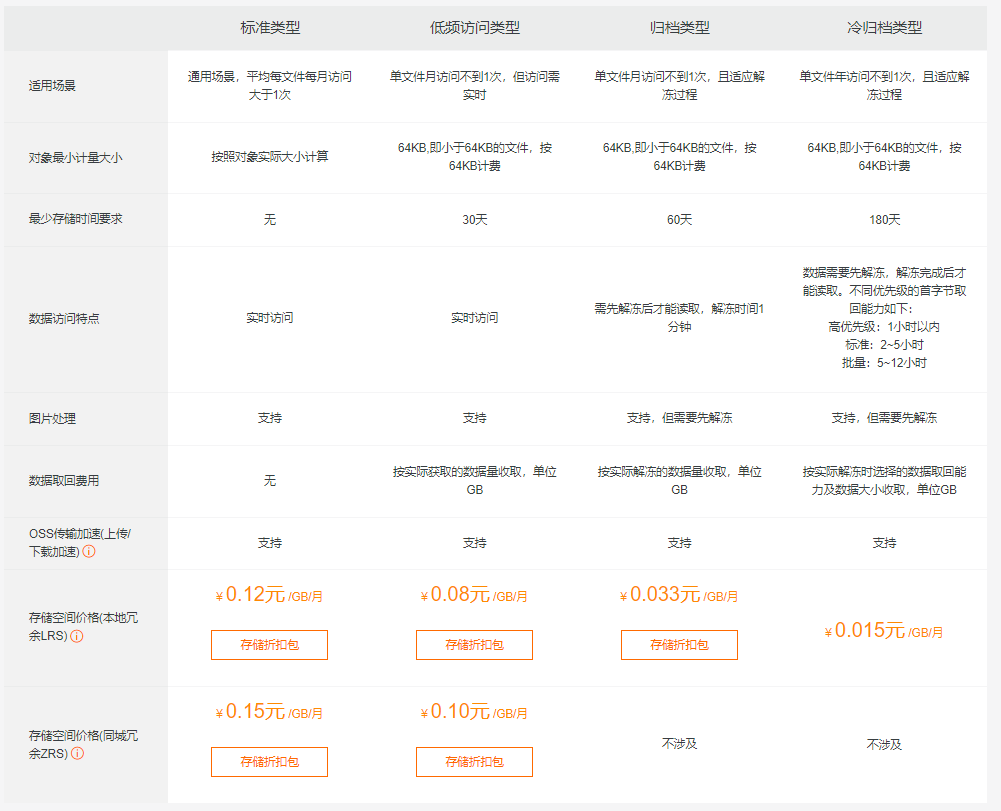Open info icon beside 本地冗余LRS label

[77, 636]
